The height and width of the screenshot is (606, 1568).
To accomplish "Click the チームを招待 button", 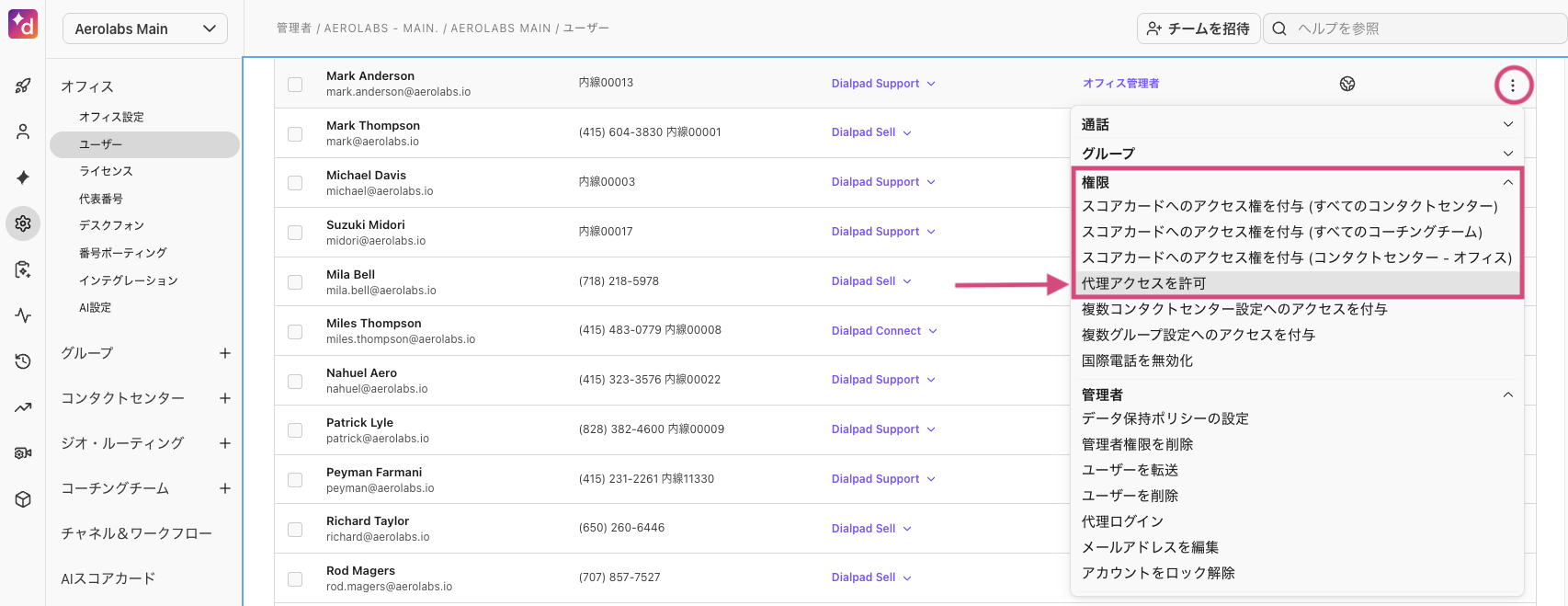I will tap(1198, 29).
